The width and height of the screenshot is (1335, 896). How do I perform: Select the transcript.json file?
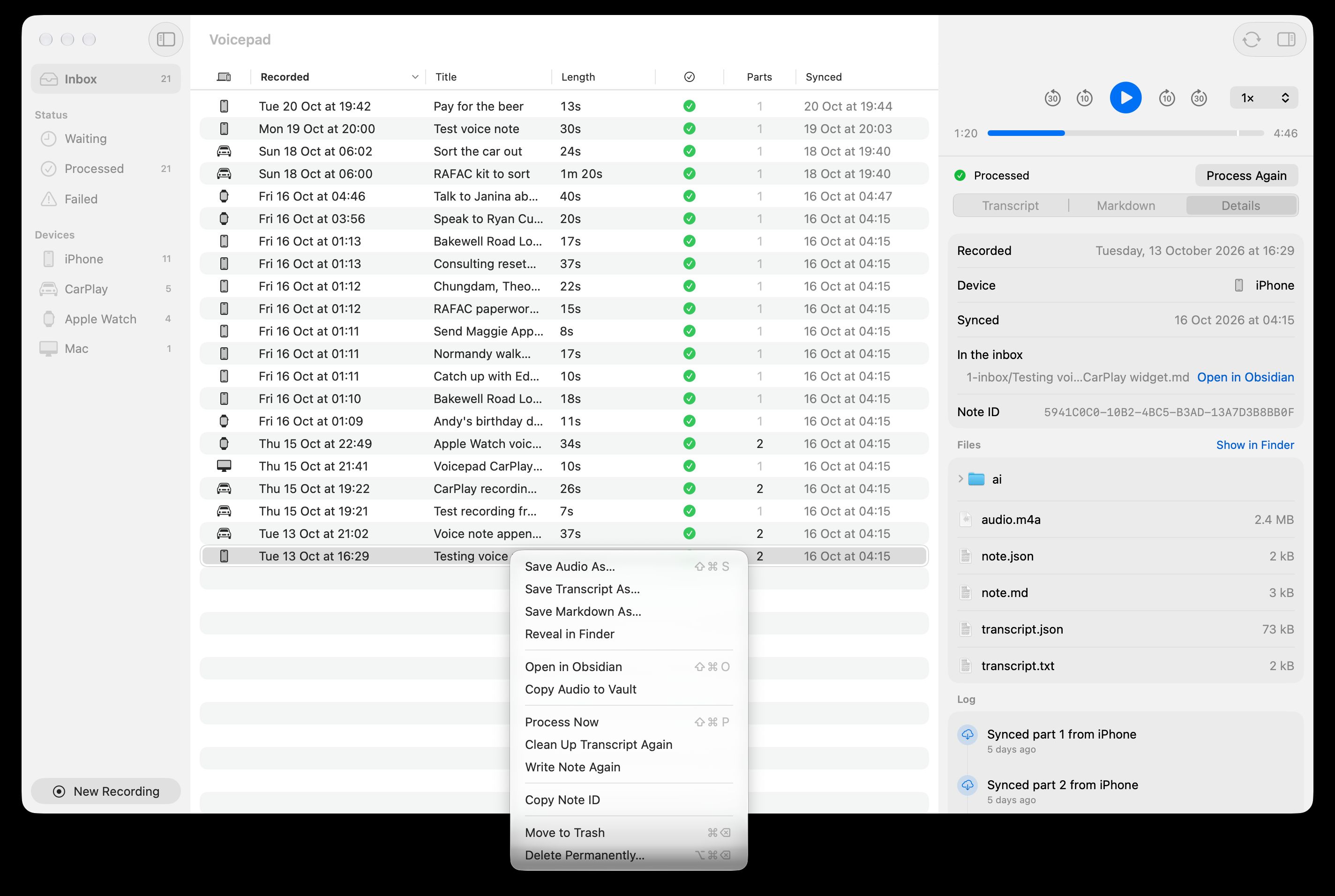[1125, 629]
